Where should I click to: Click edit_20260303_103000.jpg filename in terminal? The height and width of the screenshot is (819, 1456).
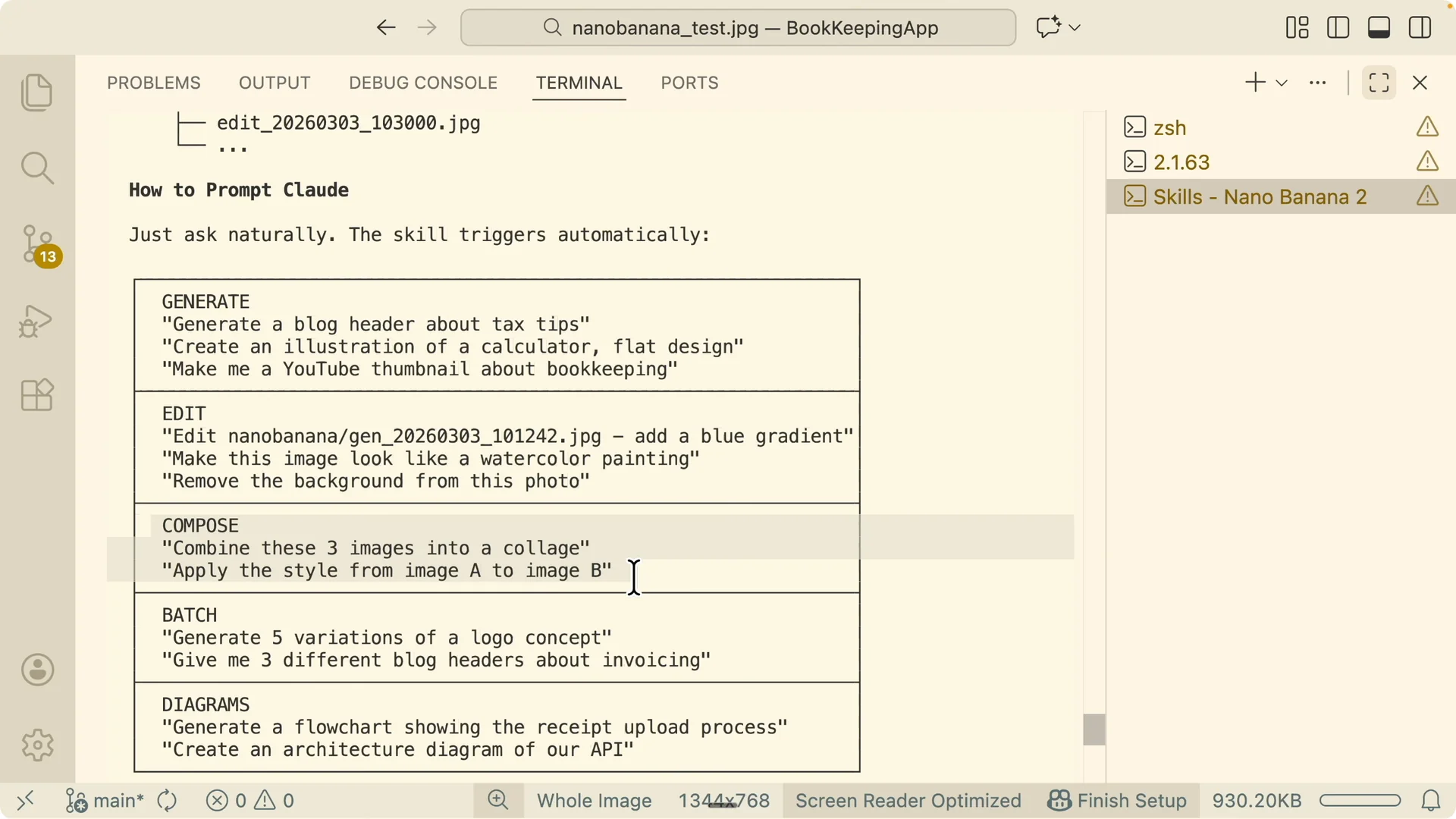coord(349,123)
